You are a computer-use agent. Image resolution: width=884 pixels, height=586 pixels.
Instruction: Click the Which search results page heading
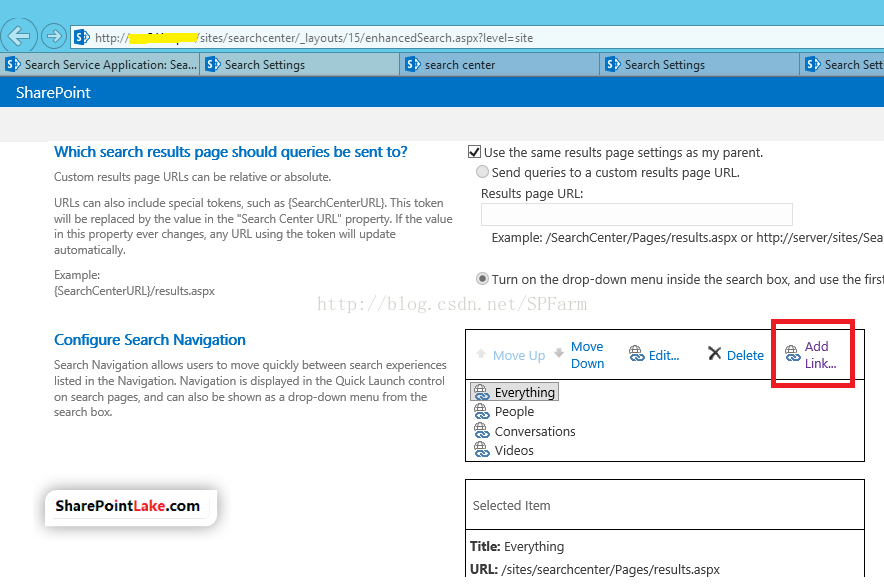tap(231, 152)
